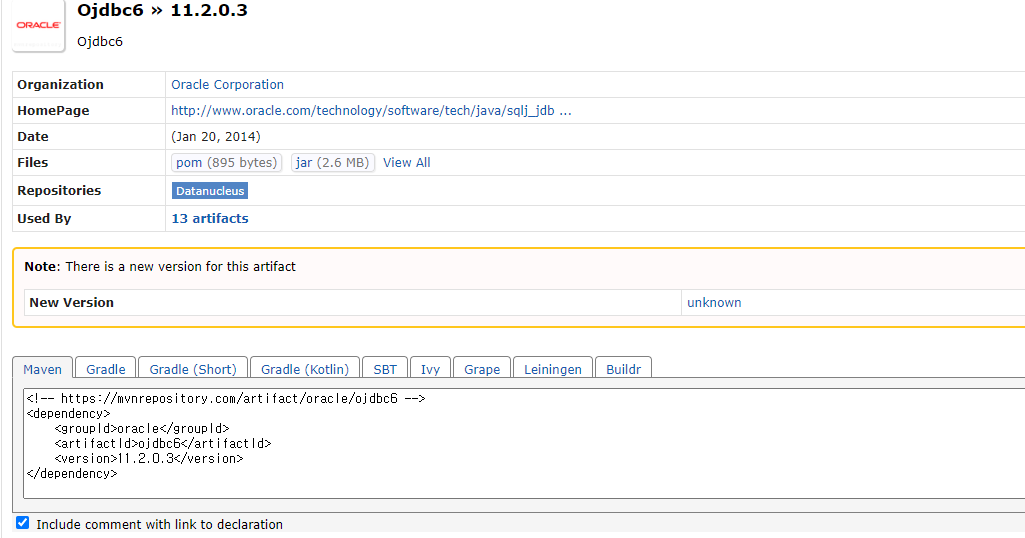Switch to the SBT tab
This screenshot has width=1025, height=538.
point(385,369)
